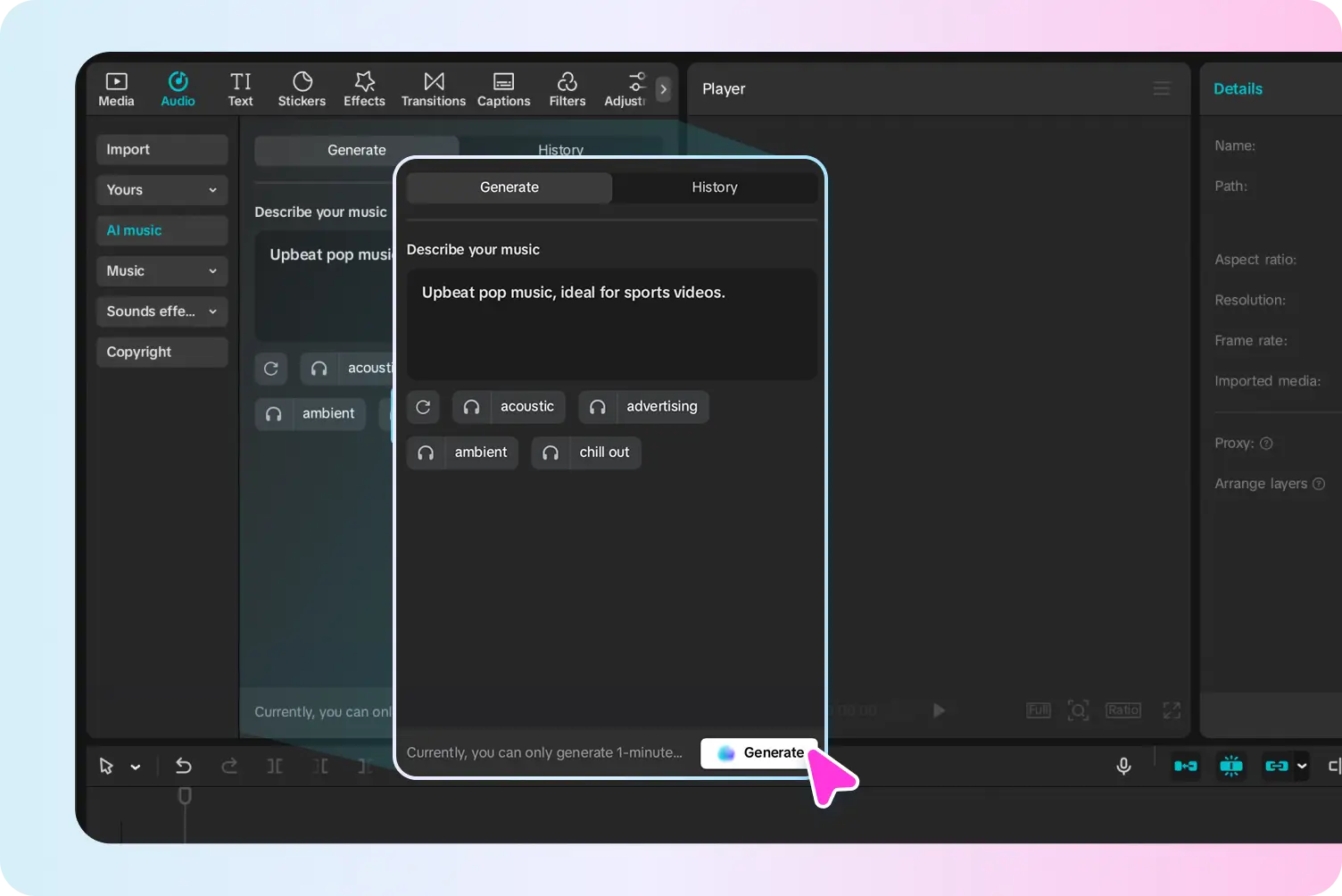1342x896 pixels.
Task: Switch to the Media tab
Action: [x=116, y=88]
